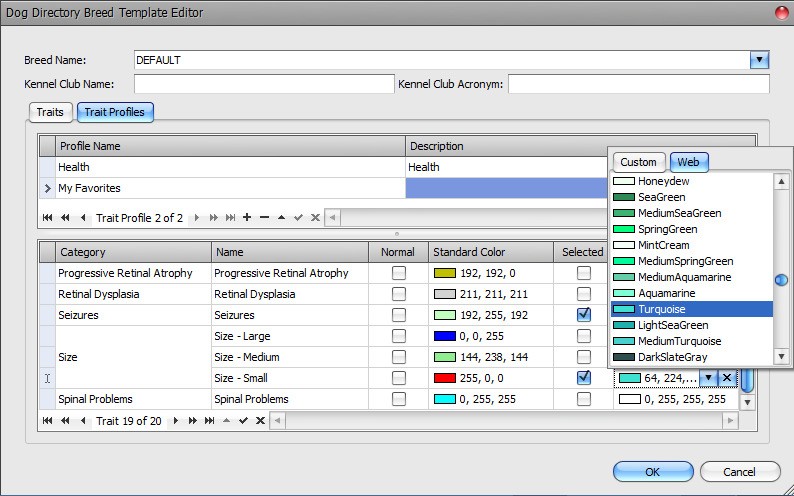794x496 pixels.
Task: Go to first trait in Trait navigator
Action: pyautogui.click(x=48, y=421)
